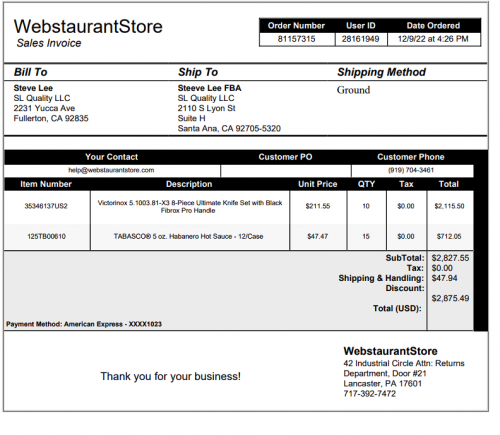Click subtotal amount $2,827.55

coord(450,258)
